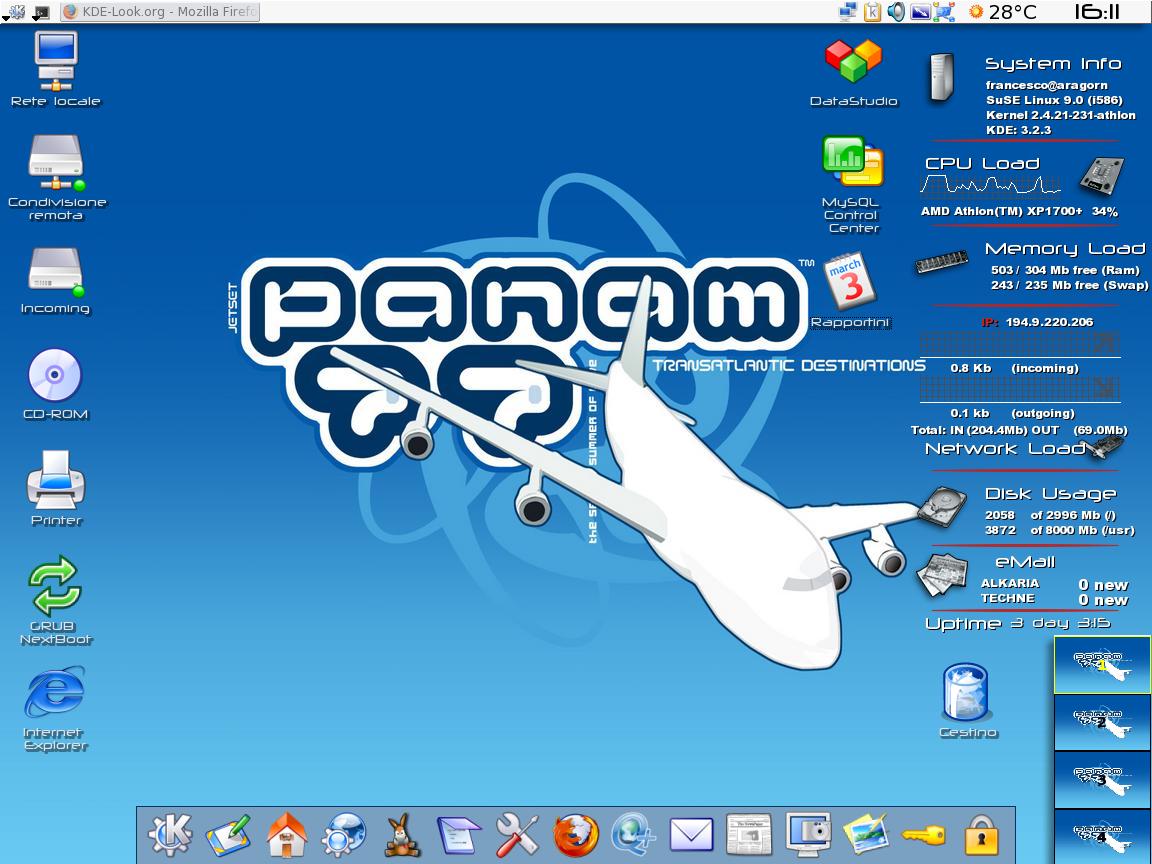
Task: Open the newspaper icon in the dock
Action: point(749,835)
